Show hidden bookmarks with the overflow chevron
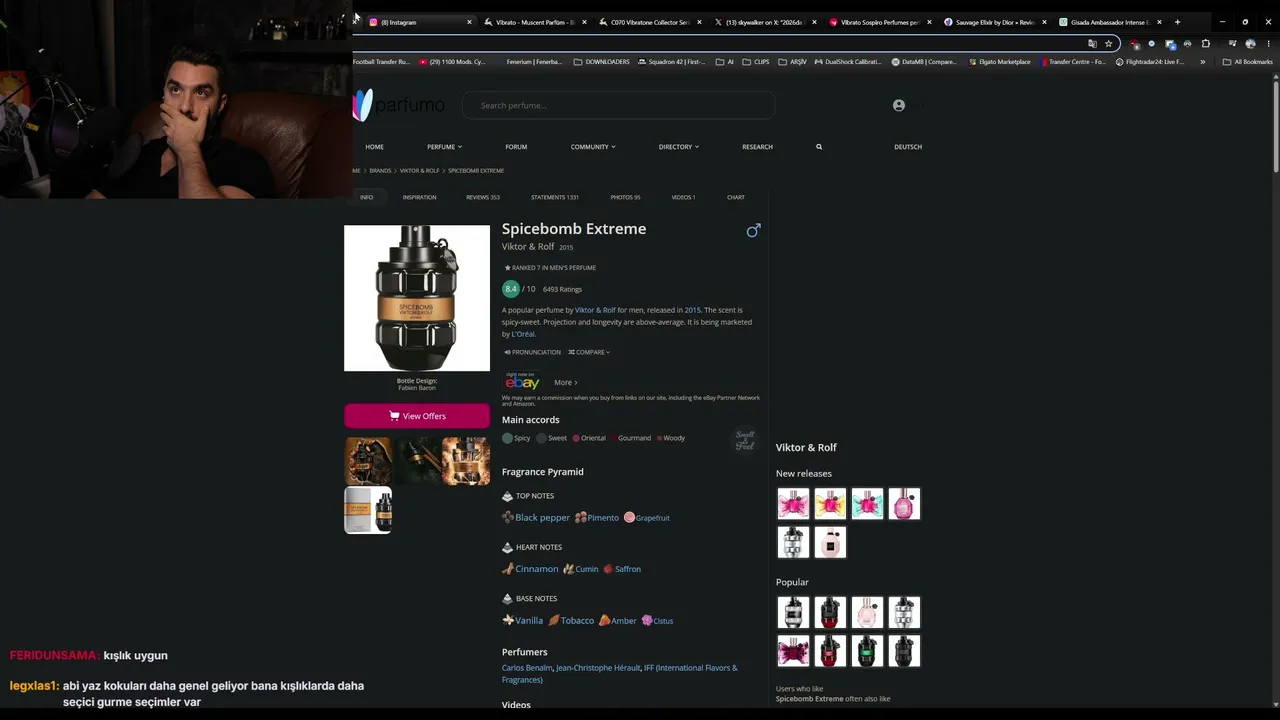 coord(1202,62)
